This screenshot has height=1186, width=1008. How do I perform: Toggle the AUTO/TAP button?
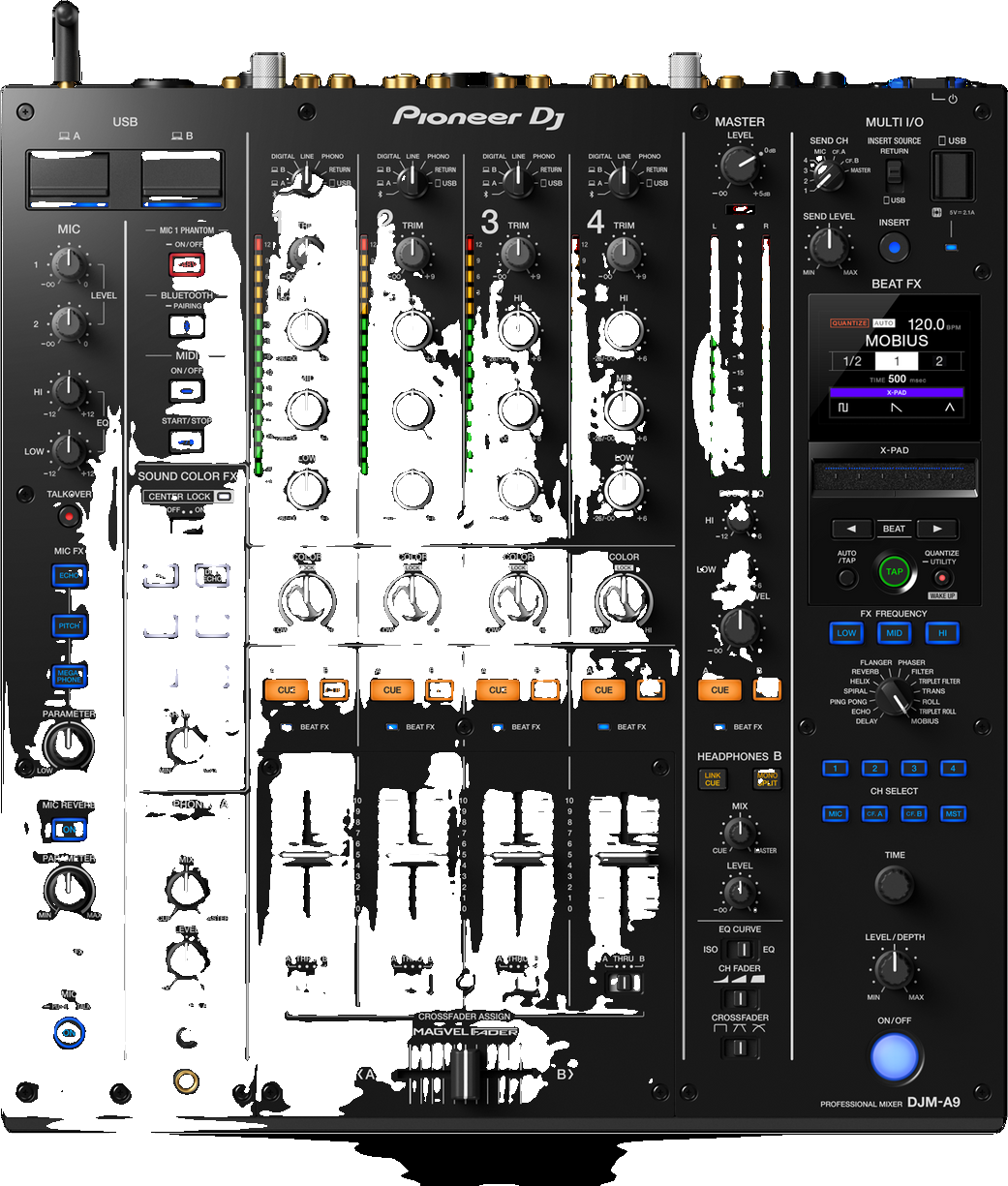pos(847,579)
